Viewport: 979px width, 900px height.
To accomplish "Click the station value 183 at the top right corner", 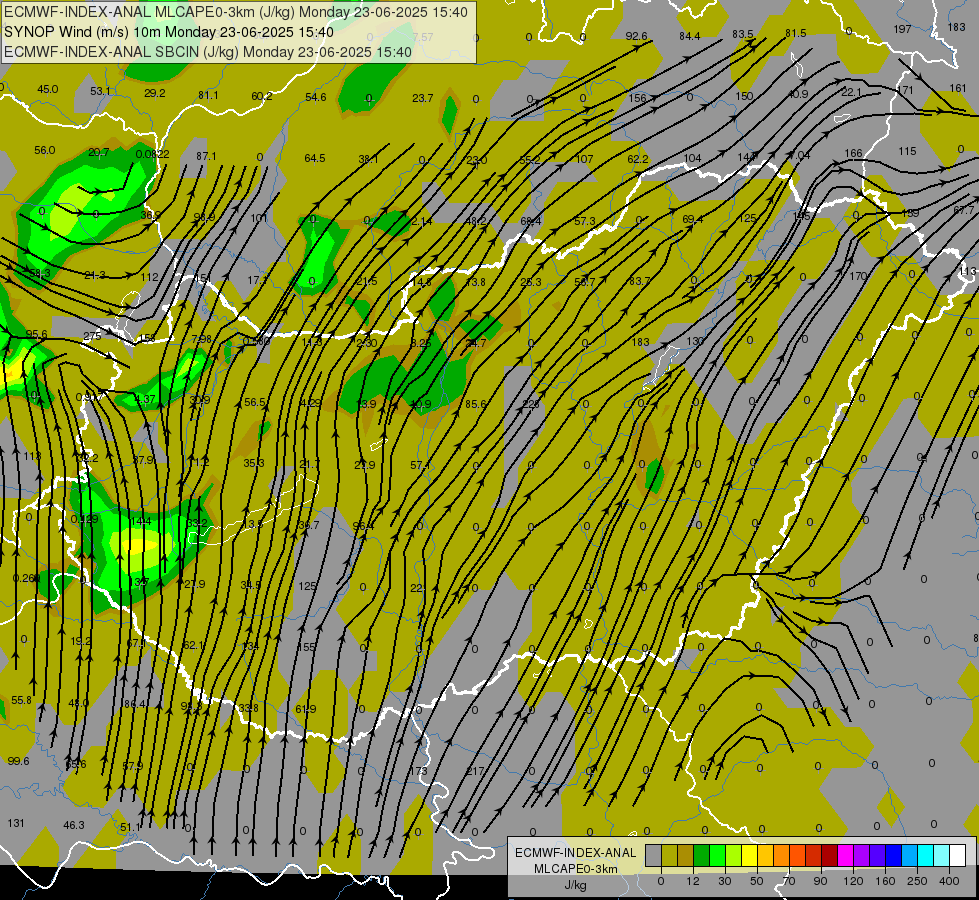I will pos(957,27).
